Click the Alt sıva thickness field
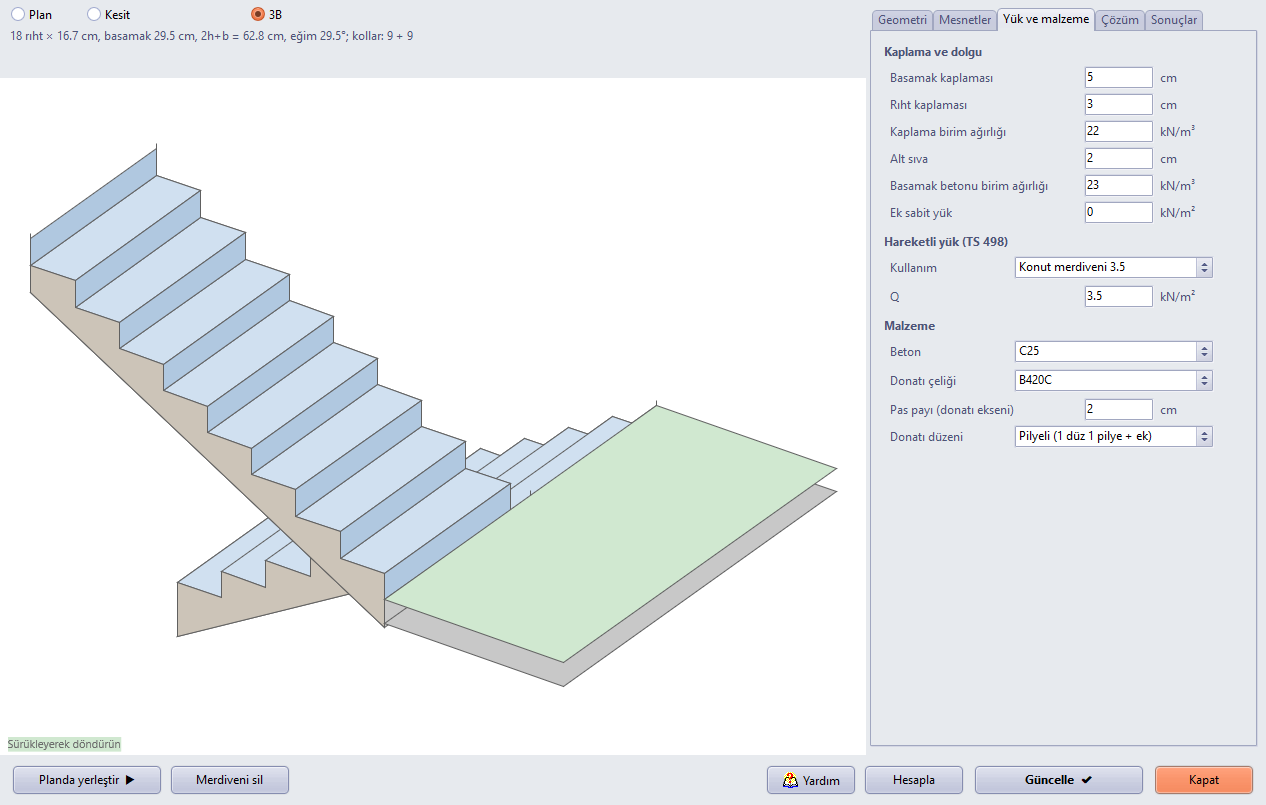 [x=1119, y=159]
